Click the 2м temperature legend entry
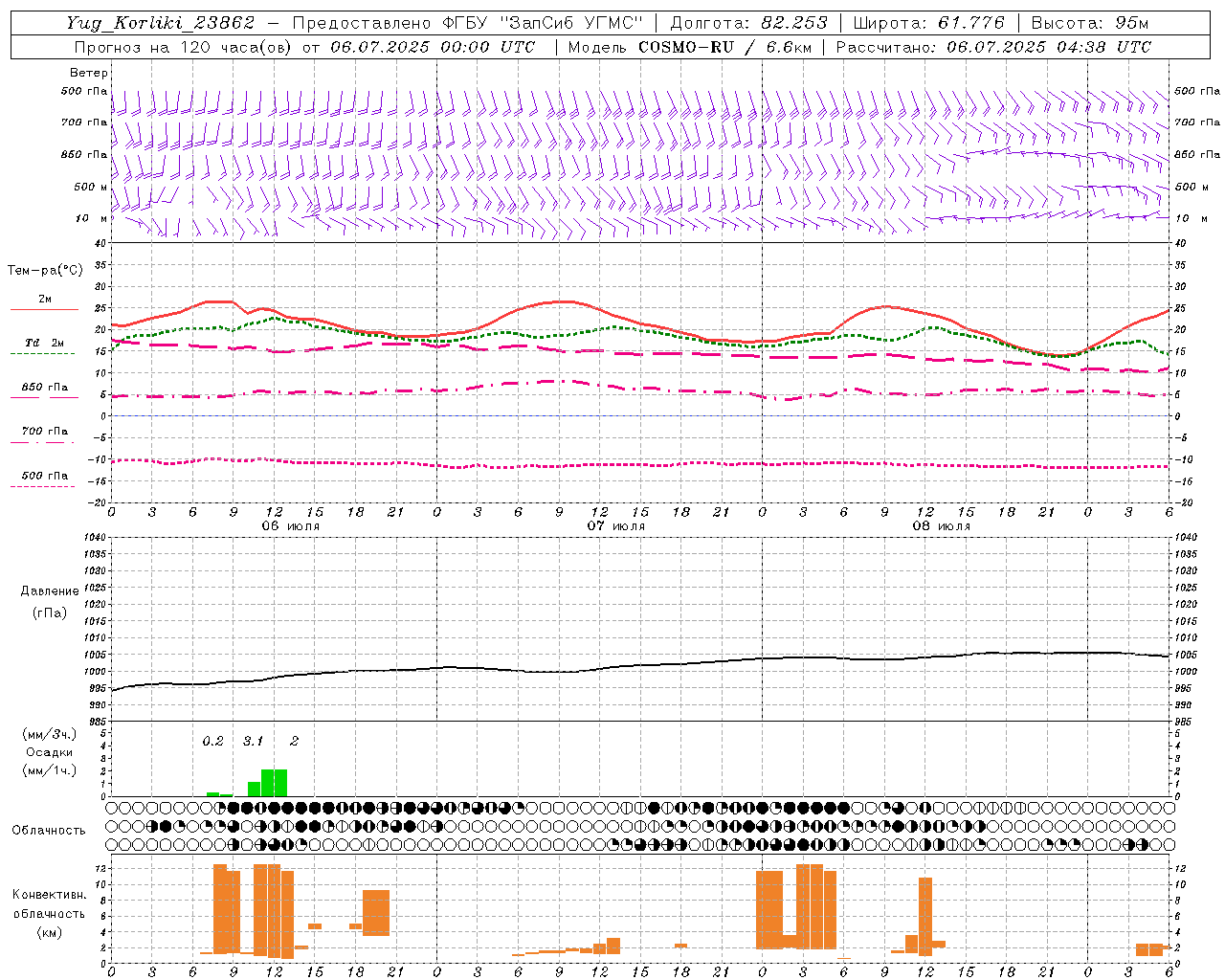 (x=45, y=299)
